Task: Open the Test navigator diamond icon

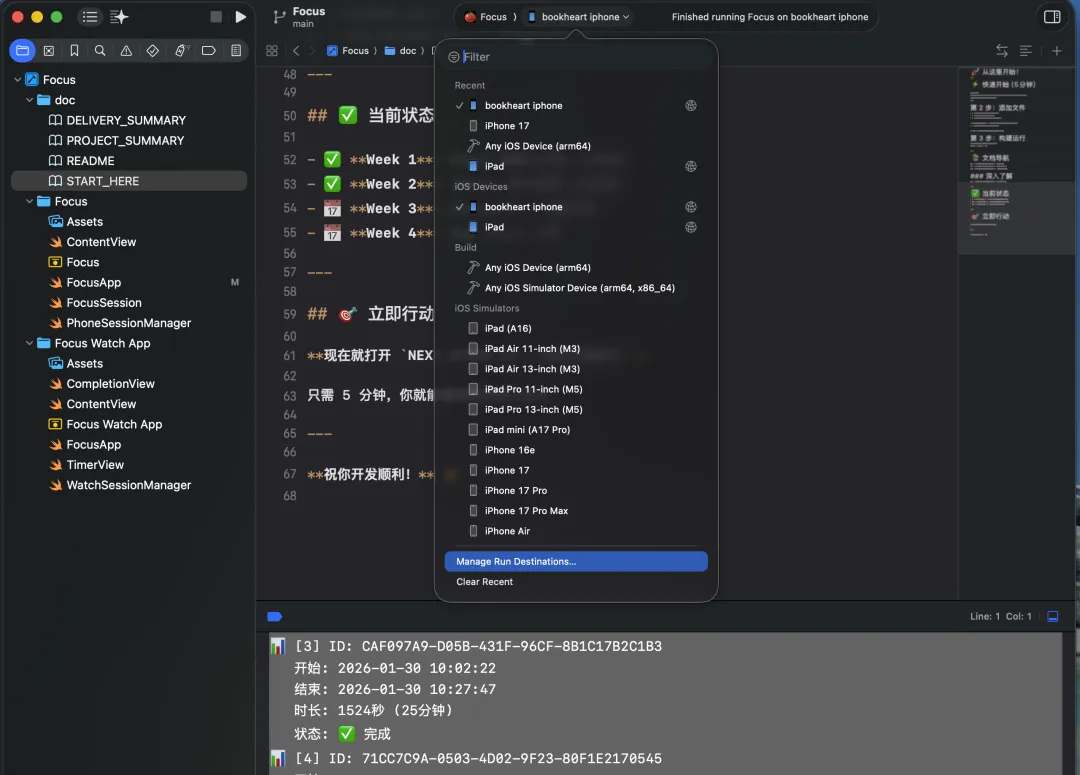Action: coord(153,50)
